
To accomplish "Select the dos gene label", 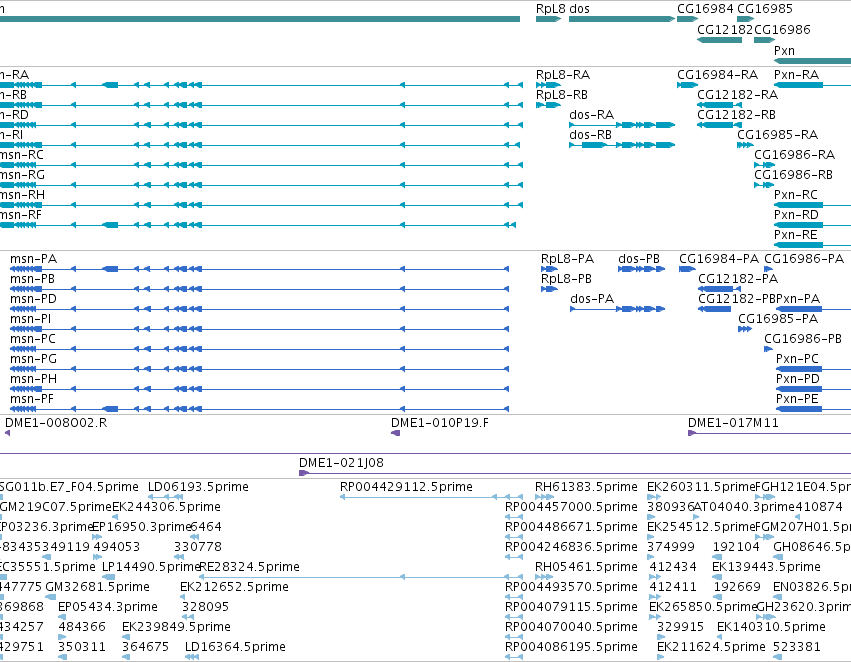I will click(579, 9).
